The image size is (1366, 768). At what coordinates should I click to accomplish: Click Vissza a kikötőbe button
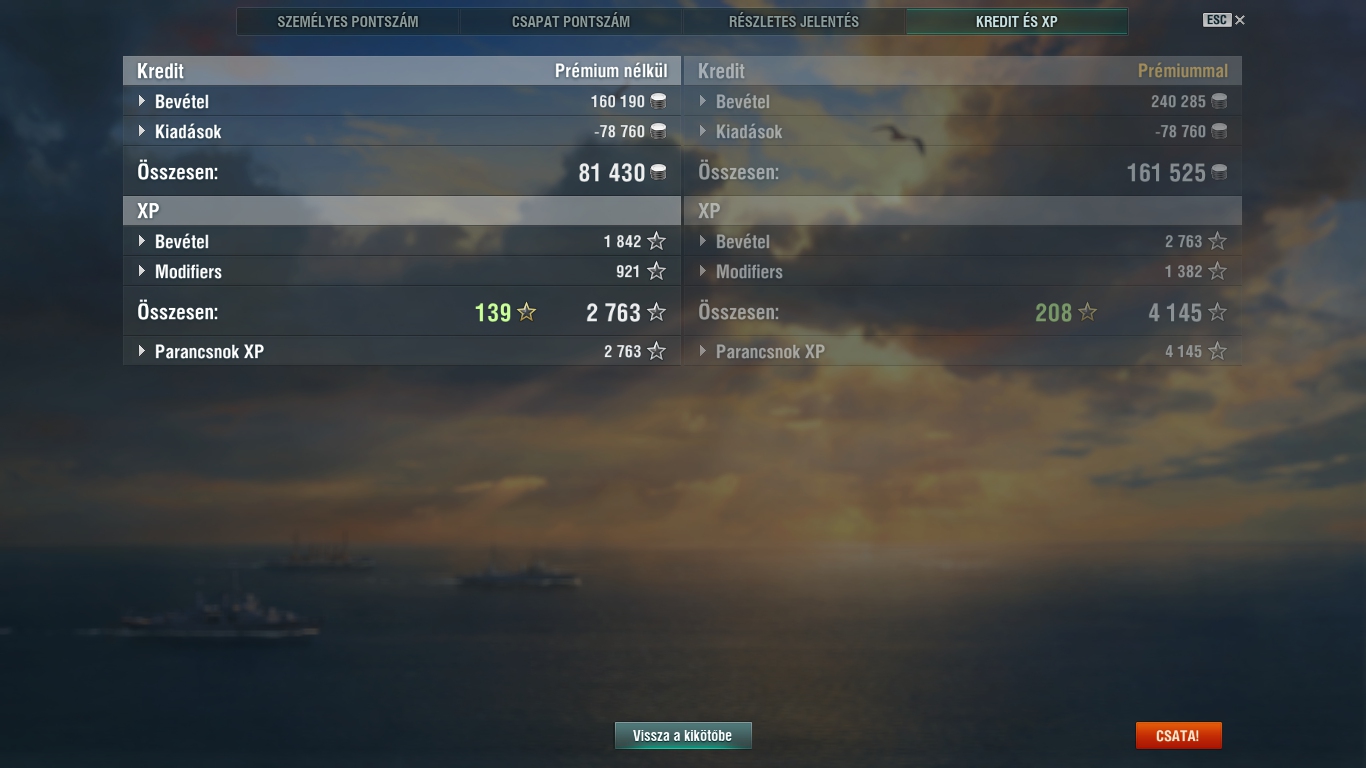pyautogui.click(x=683, y=736)
